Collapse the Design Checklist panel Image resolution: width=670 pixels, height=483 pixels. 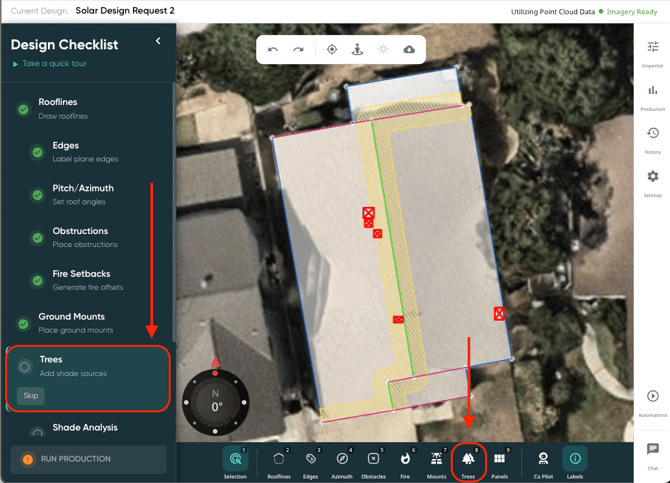[x=158, y=42]
